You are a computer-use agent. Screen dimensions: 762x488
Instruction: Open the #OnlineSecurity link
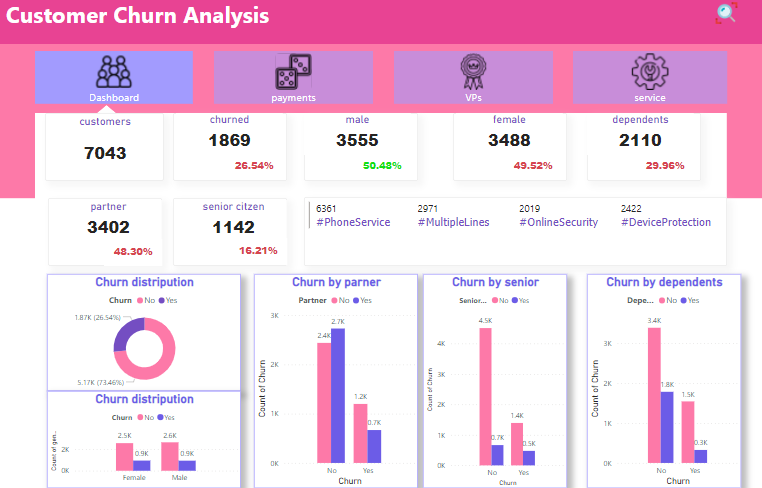point(558,222)
